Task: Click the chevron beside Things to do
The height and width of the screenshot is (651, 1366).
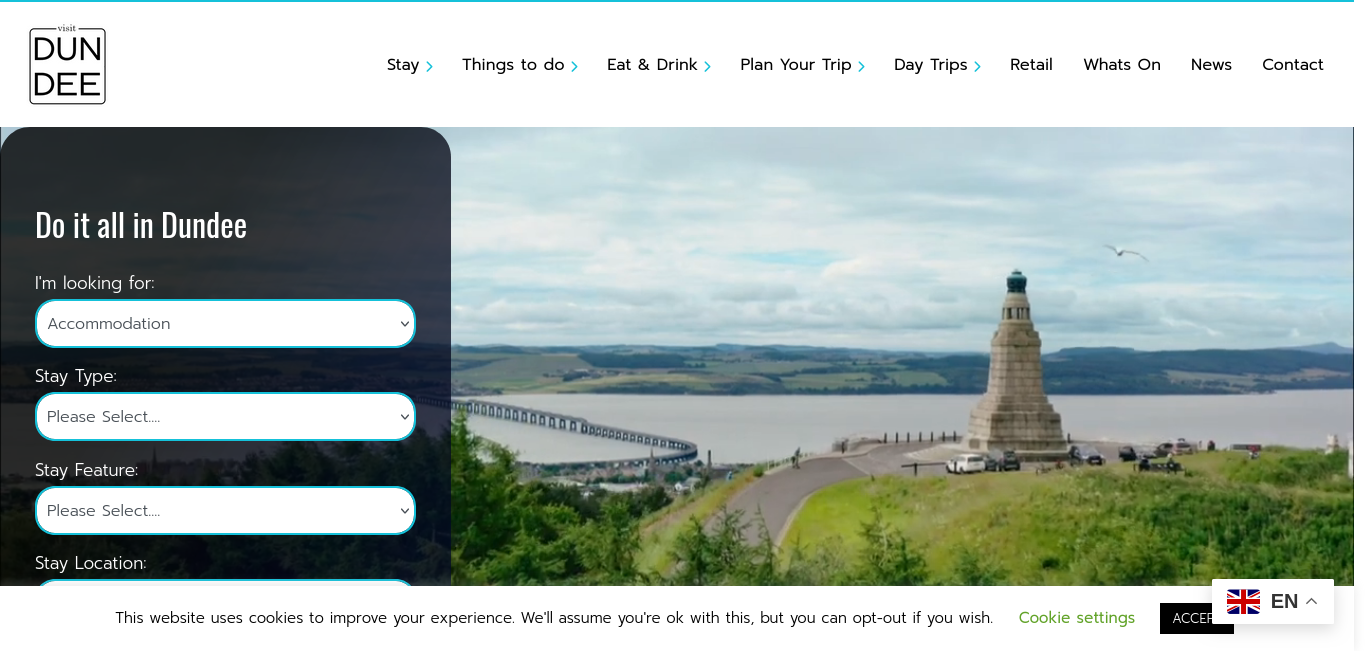Action: pyautogui.click(x=574, y=66)
